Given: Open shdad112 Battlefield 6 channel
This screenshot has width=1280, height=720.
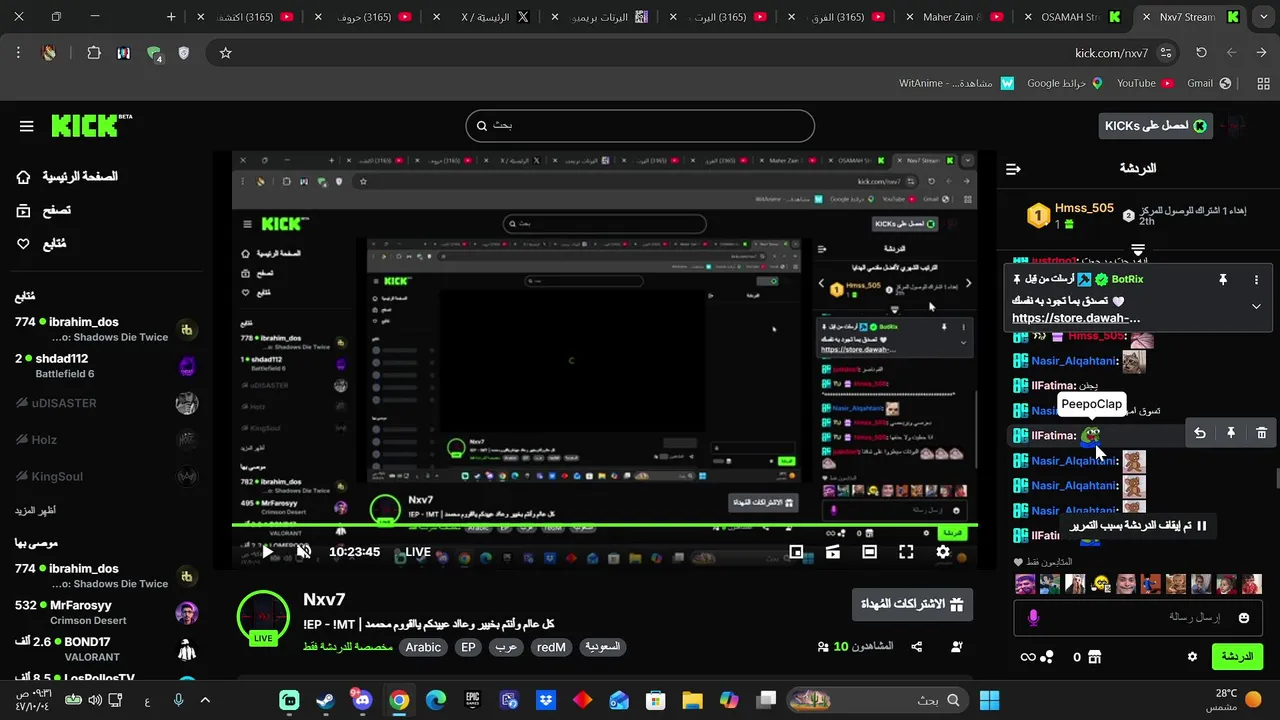Looking at the screenshot, I should pyautogui.click(x=106, y=366).
